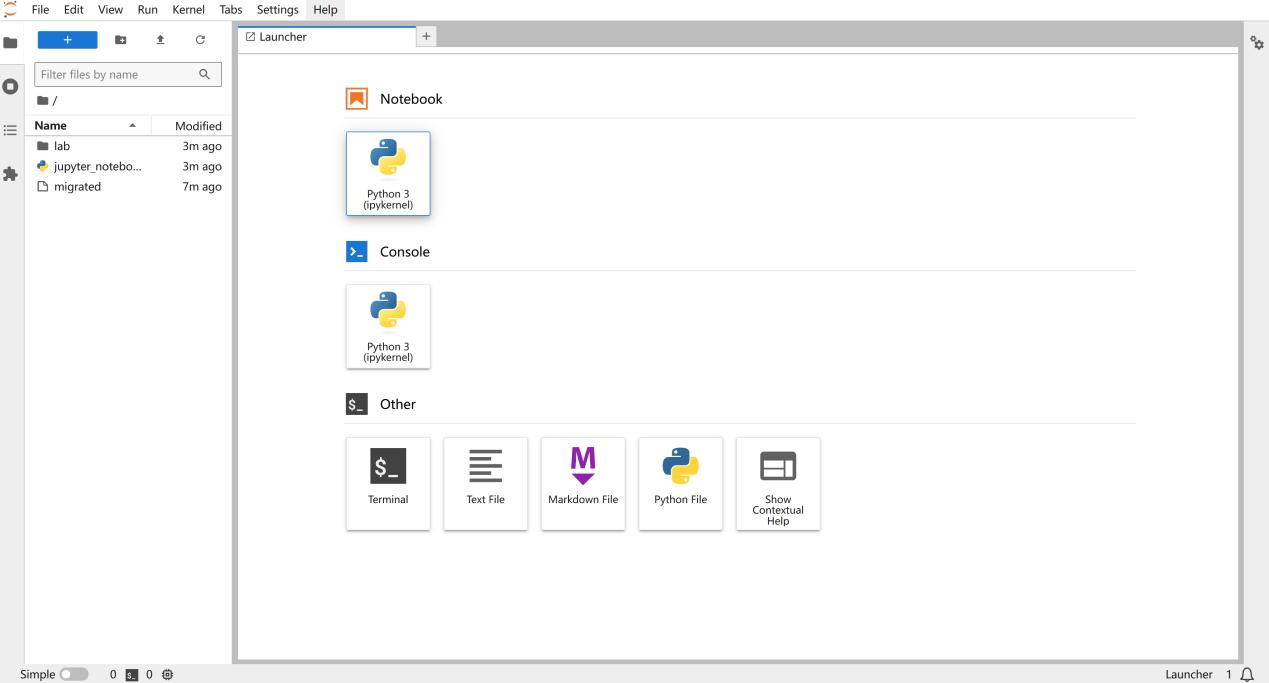
Task: Add a new tab with plus button
Action: coord(427,37)
